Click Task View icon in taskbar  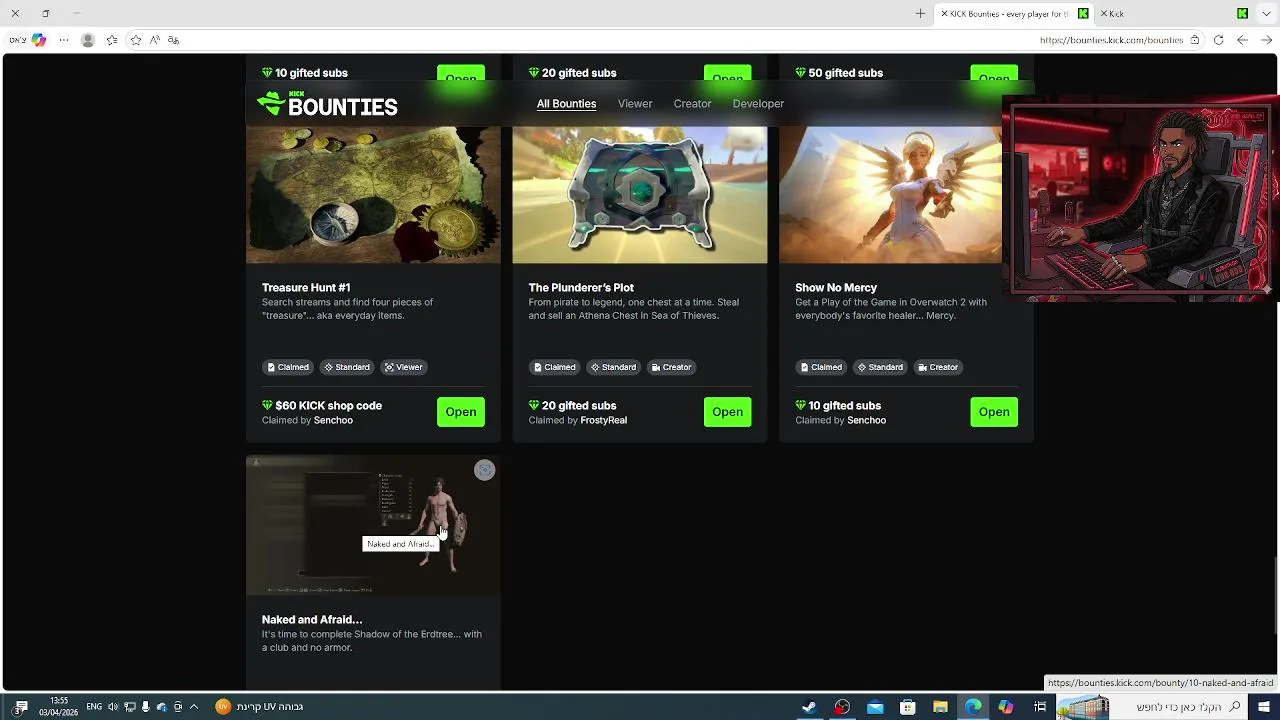pos(1040,707)
